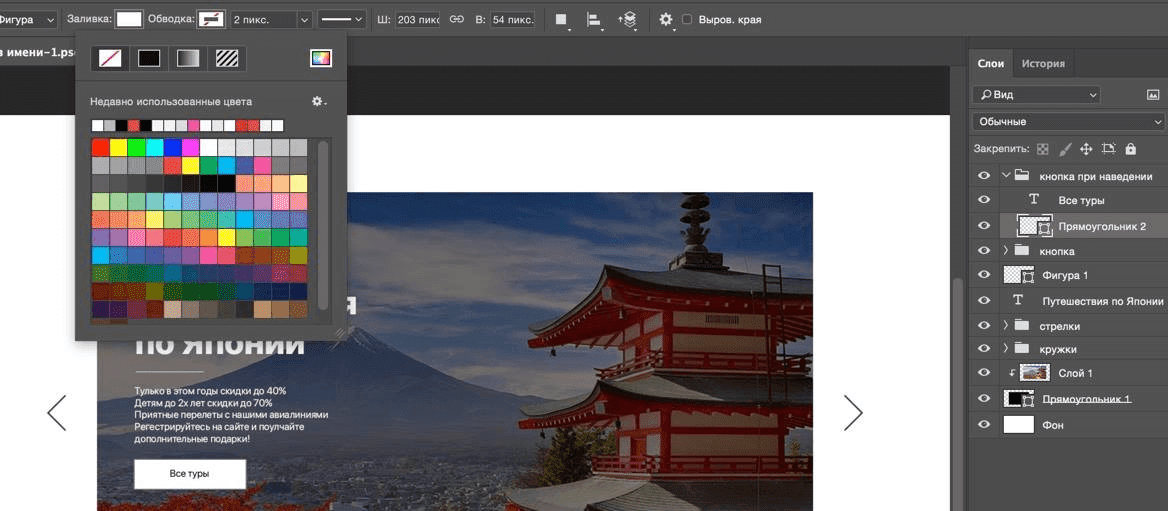Hide the Фон layer
This screenshot has height=511, width=1168.
(x=984, y=425)
